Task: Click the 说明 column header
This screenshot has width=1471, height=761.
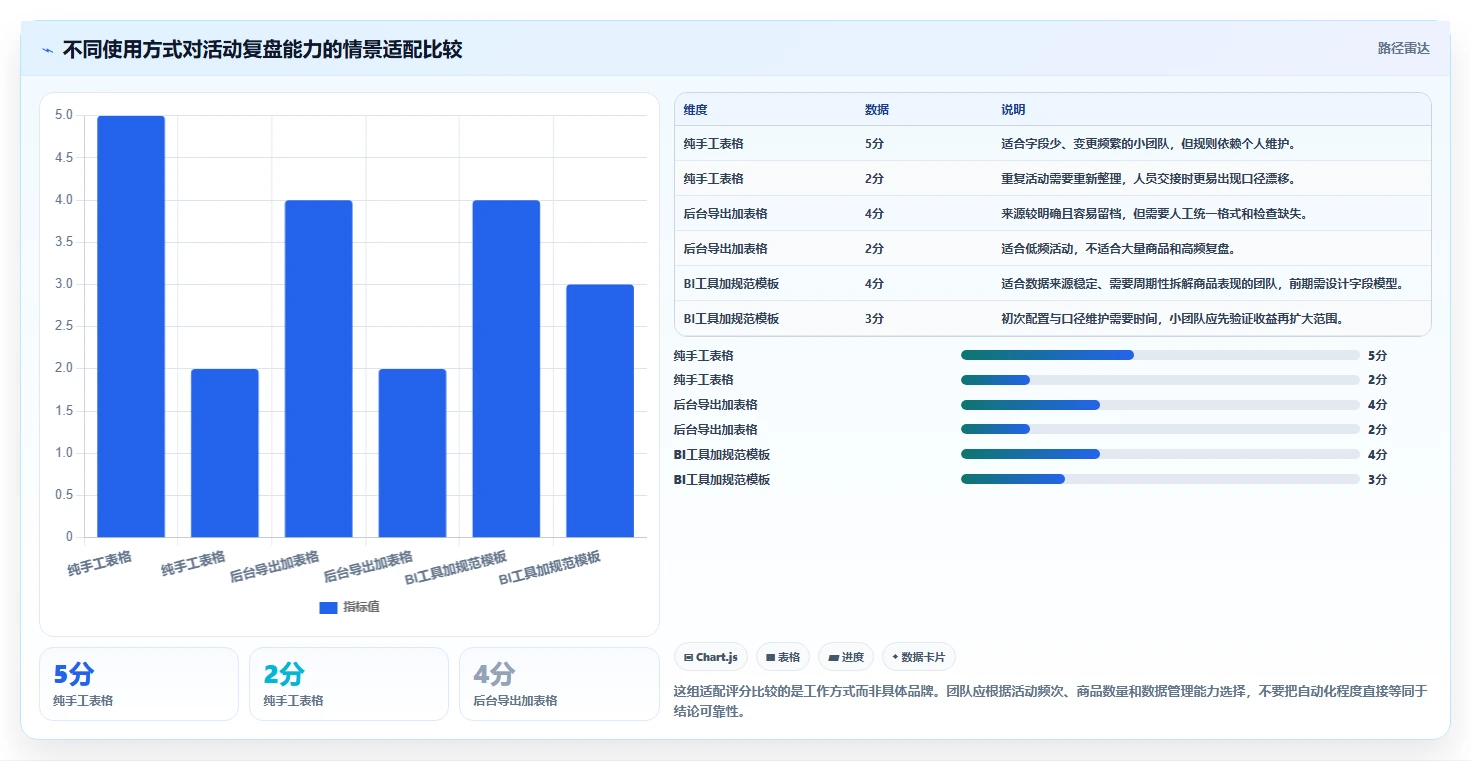Action: (x=1013, y=110)
